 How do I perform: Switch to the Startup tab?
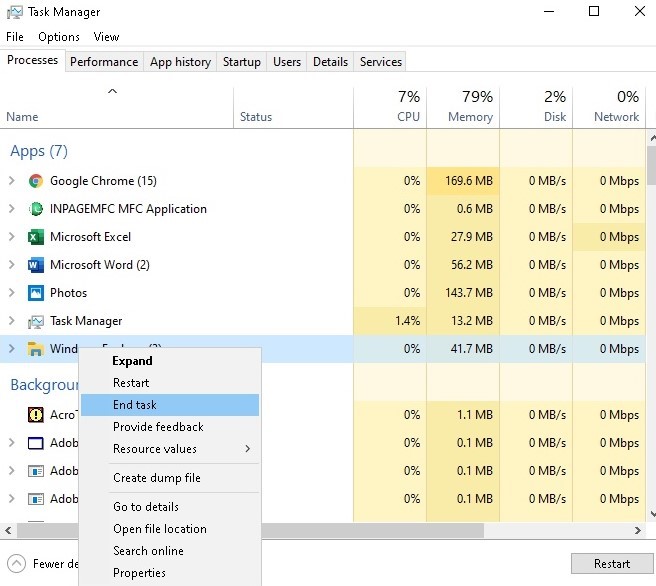pyautogui.click(x=241, y=62)
